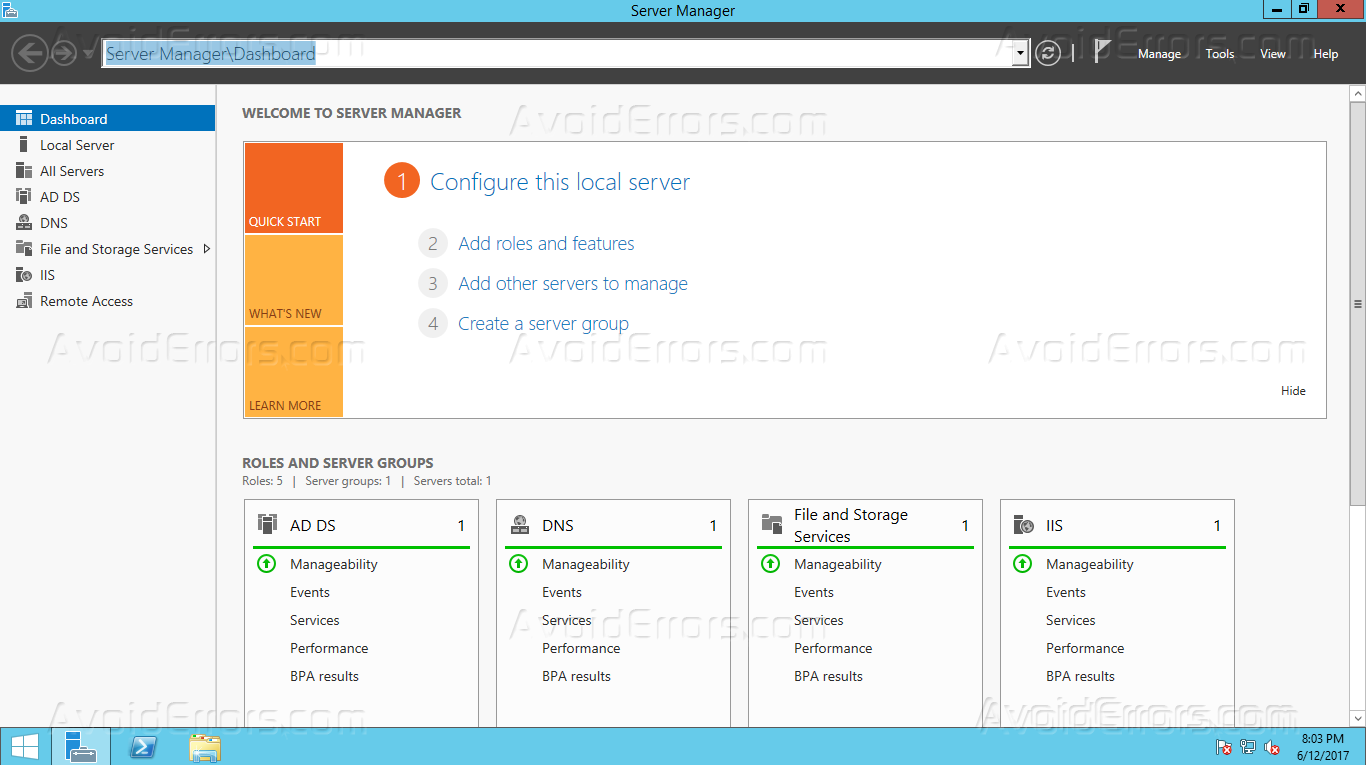Click the AD DS tile title
This screenshot has height=765, width=1366.
[313, 525]
